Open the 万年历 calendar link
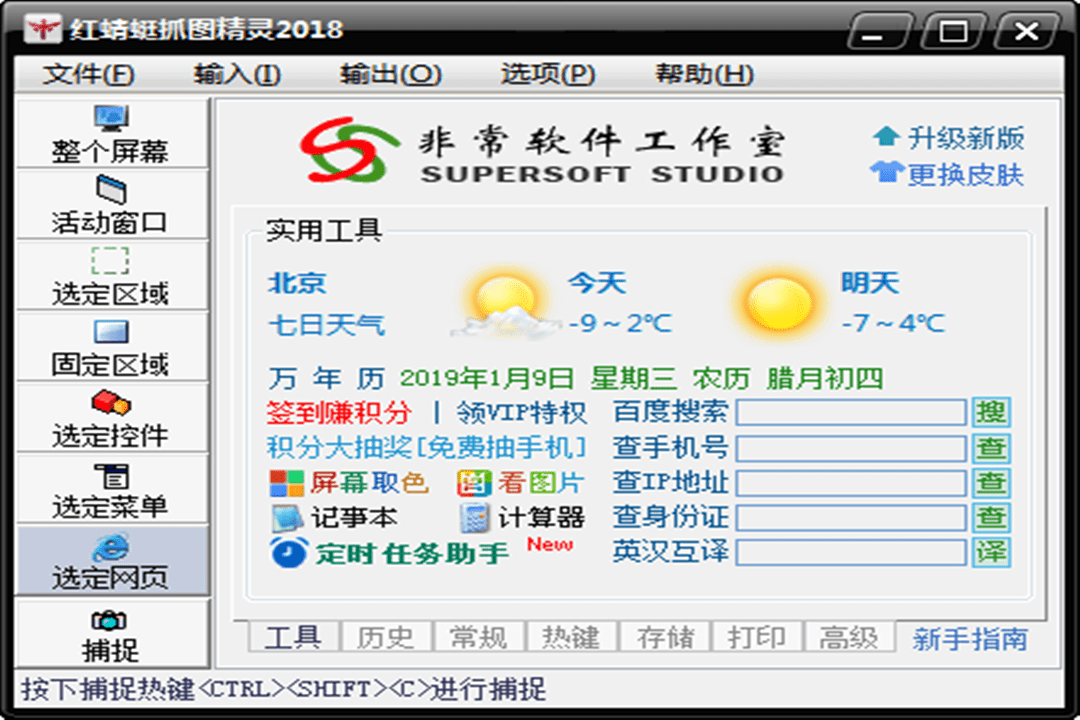This screenshot has width=1080, height=720. [326, 378]
